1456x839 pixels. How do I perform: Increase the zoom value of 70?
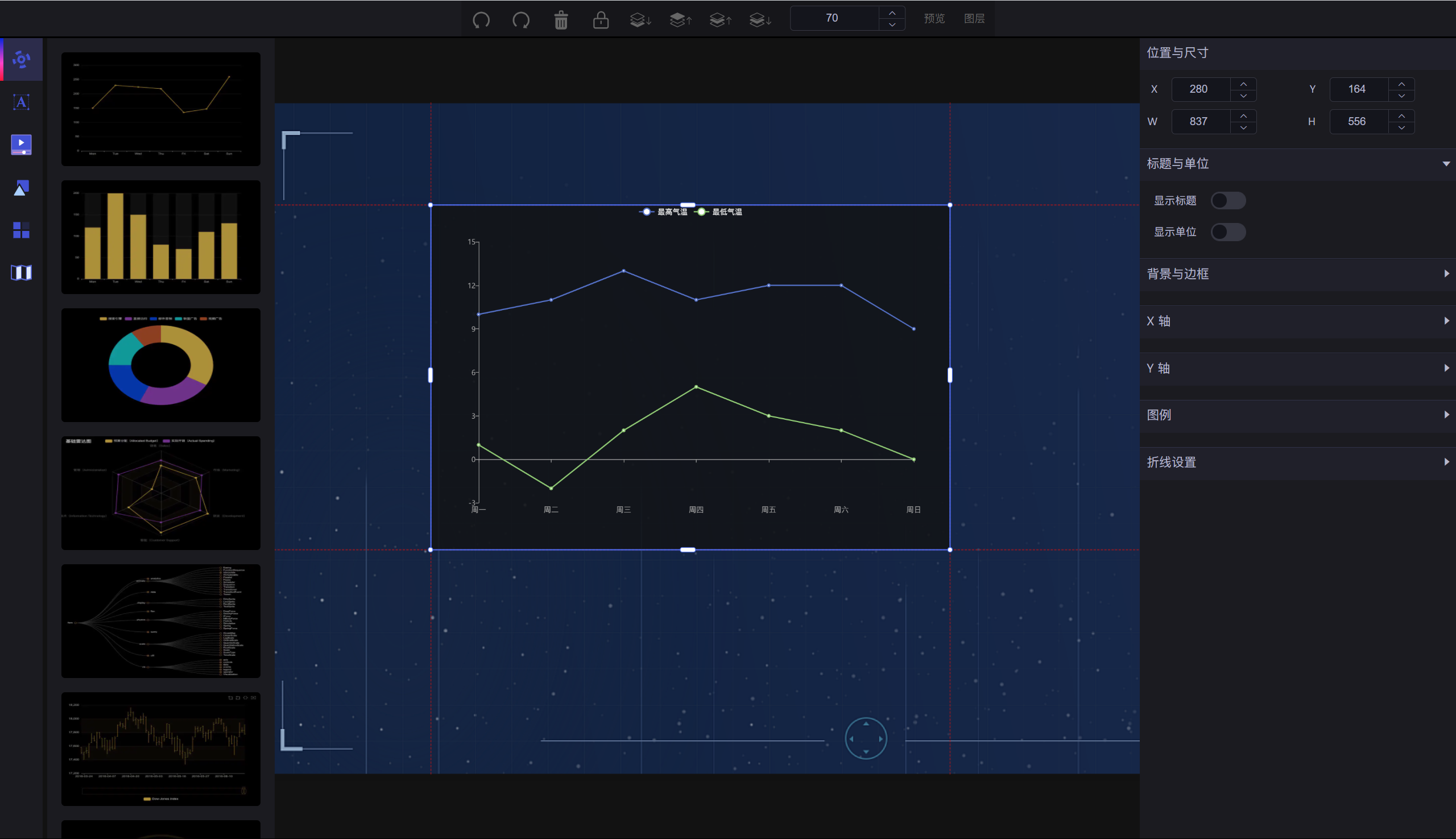point(892,13)
